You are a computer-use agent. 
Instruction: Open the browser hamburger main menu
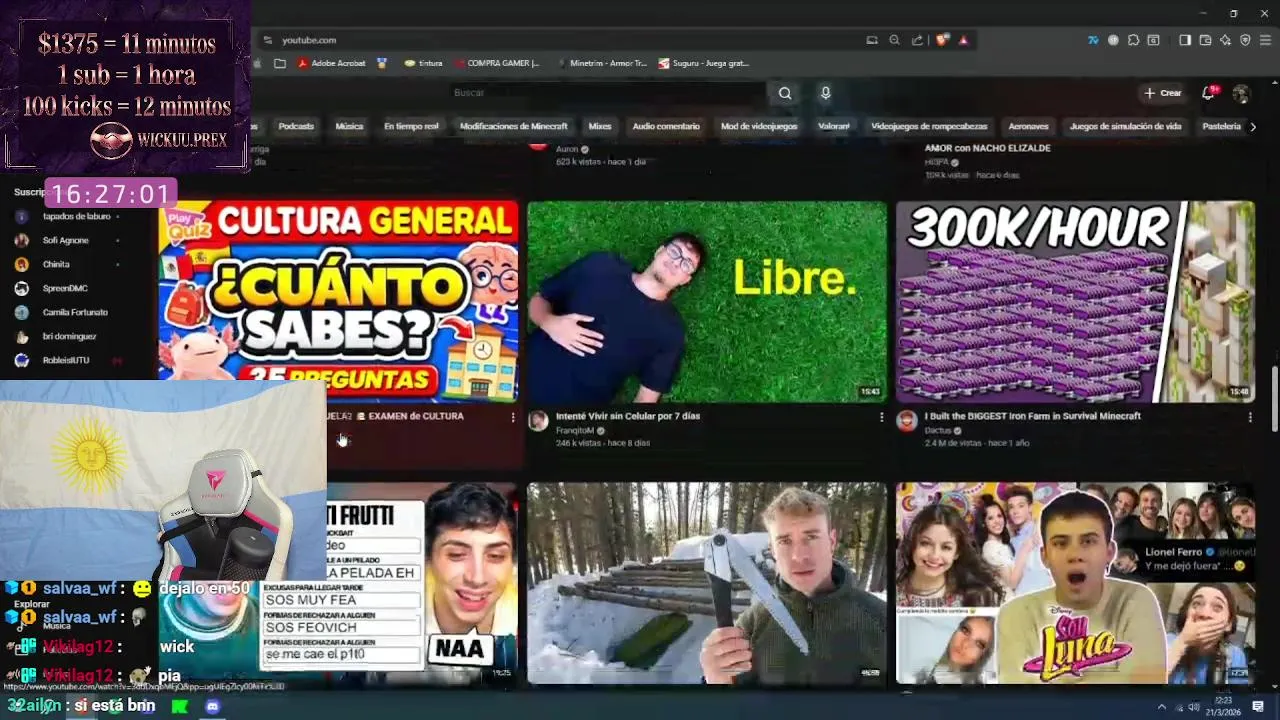[x=1265, y=40]
